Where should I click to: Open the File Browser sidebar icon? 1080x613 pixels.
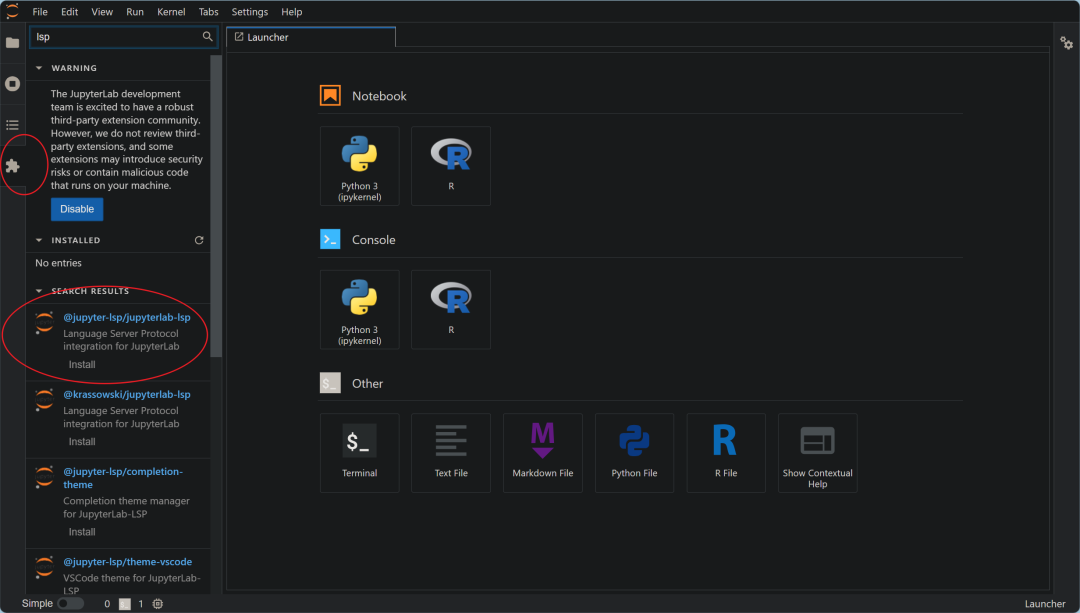pos(12,43)
